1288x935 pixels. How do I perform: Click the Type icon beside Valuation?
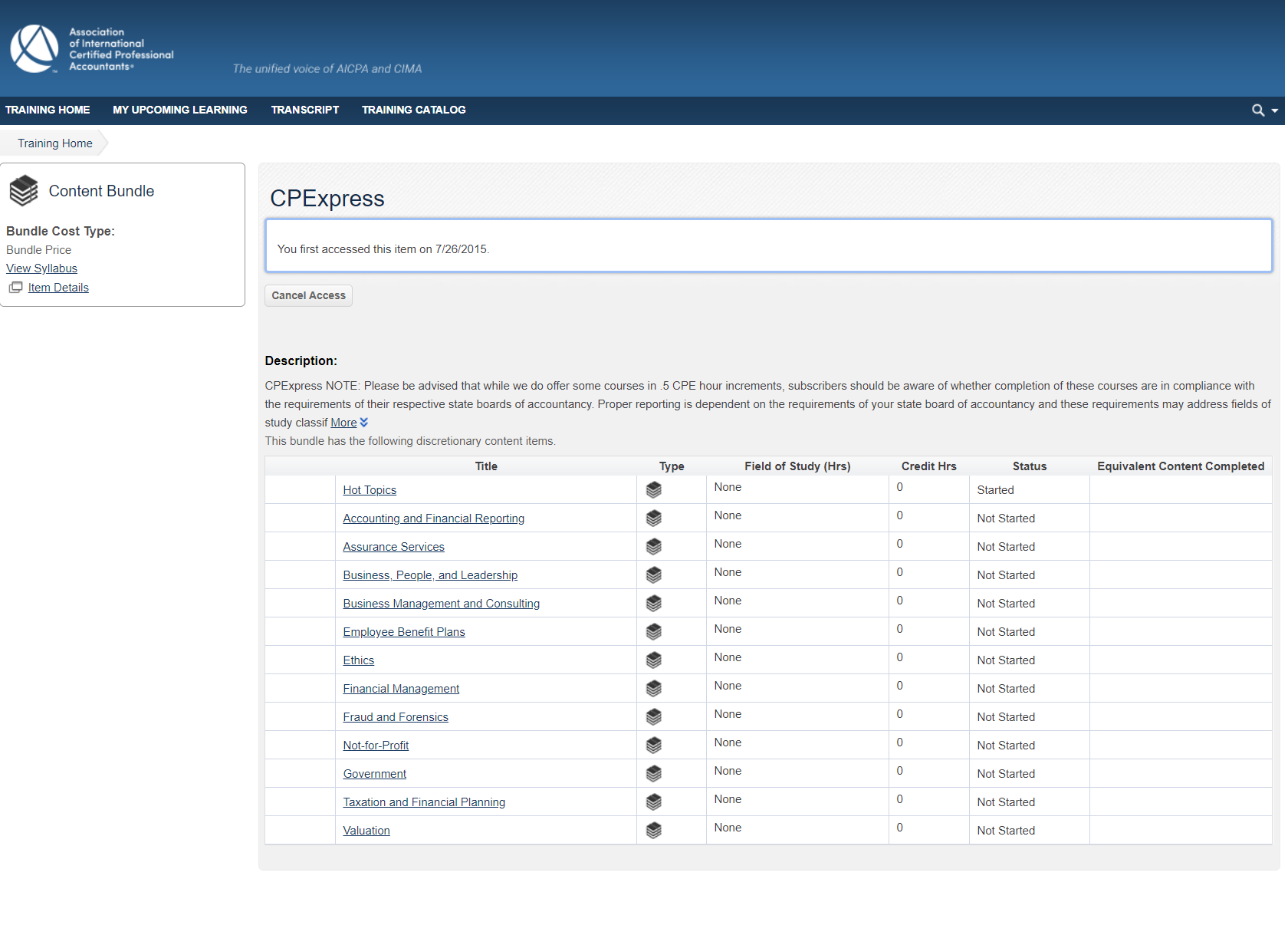(x=654, y=830)
